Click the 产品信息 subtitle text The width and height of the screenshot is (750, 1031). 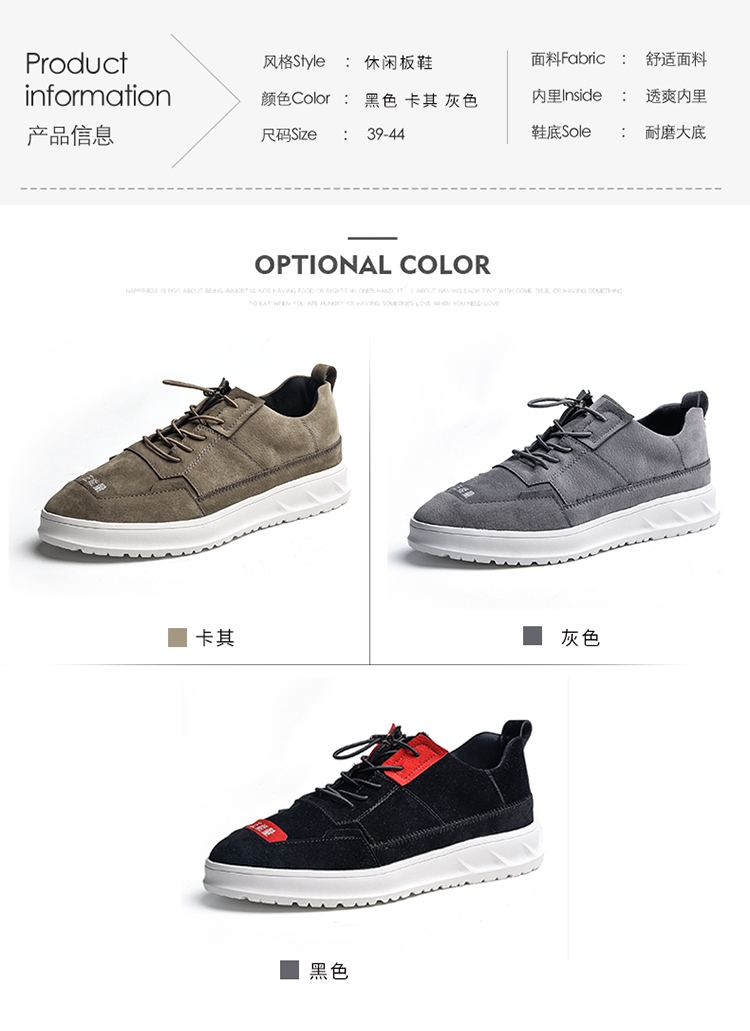pyautogui.click(x=70, y=135)
